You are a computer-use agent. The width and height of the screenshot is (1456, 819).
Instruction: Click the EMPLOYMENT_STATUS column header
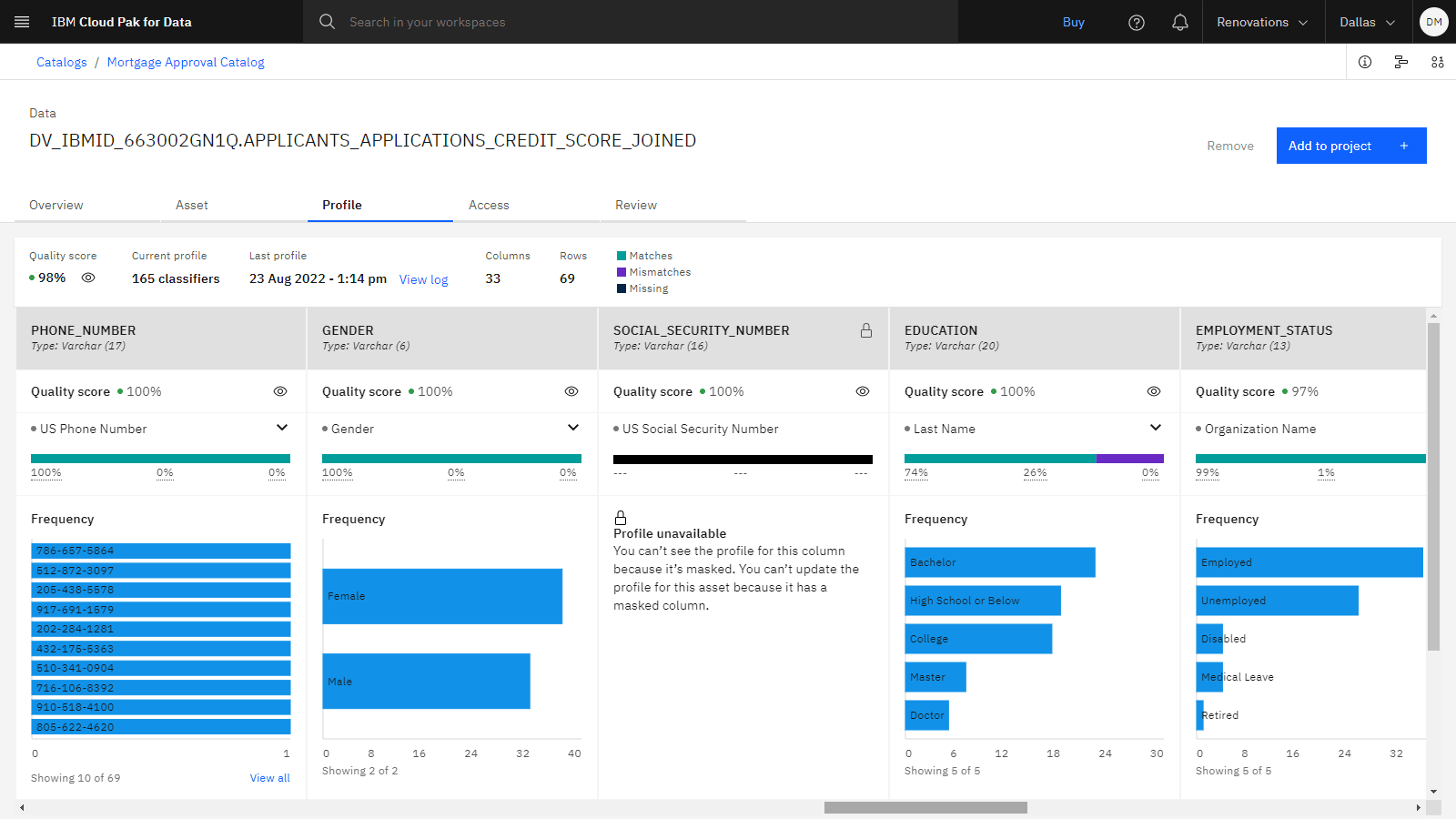[x=1303, y=338]
